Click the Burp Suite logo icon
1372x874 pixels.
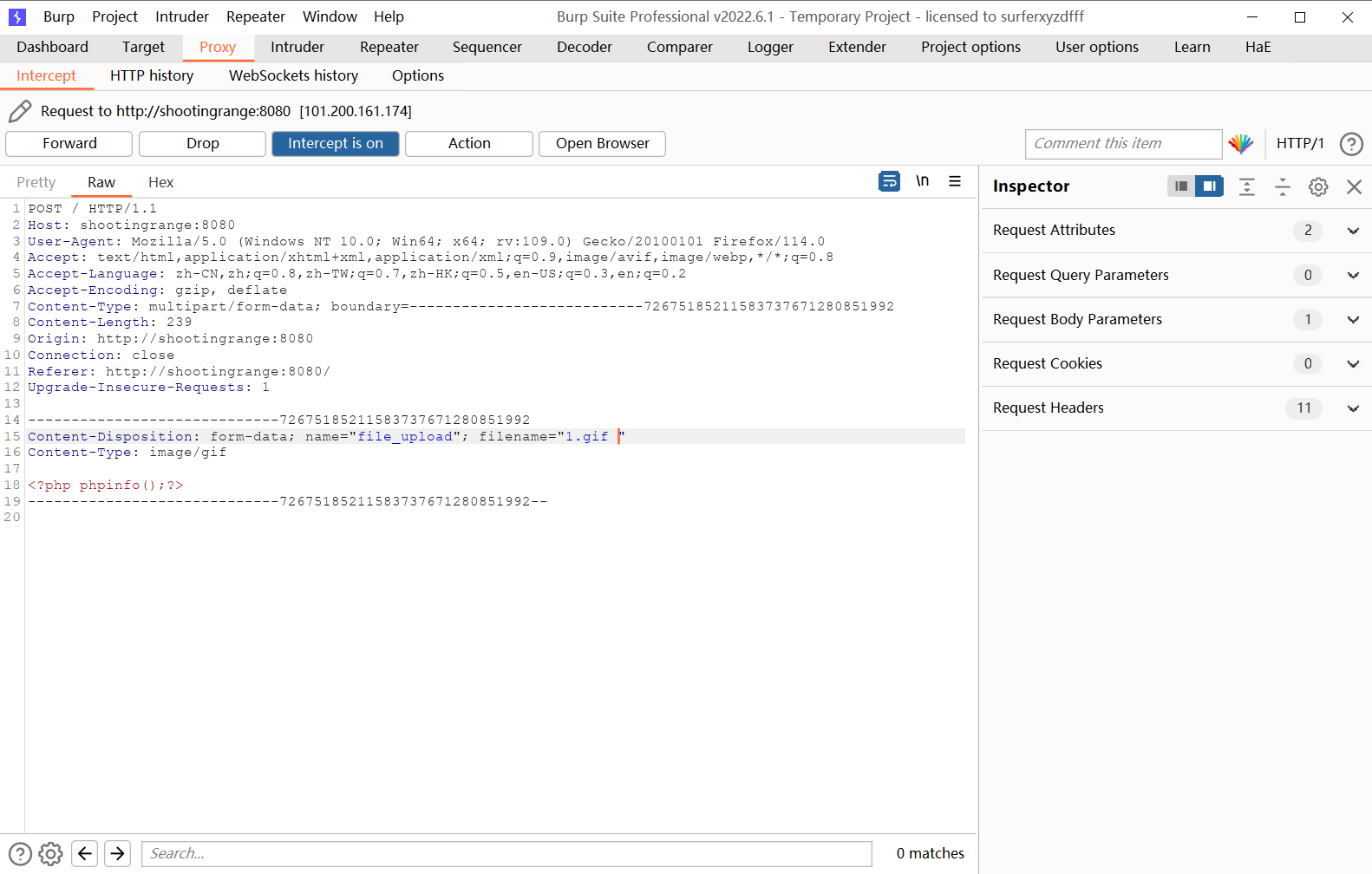click(17, 16)
